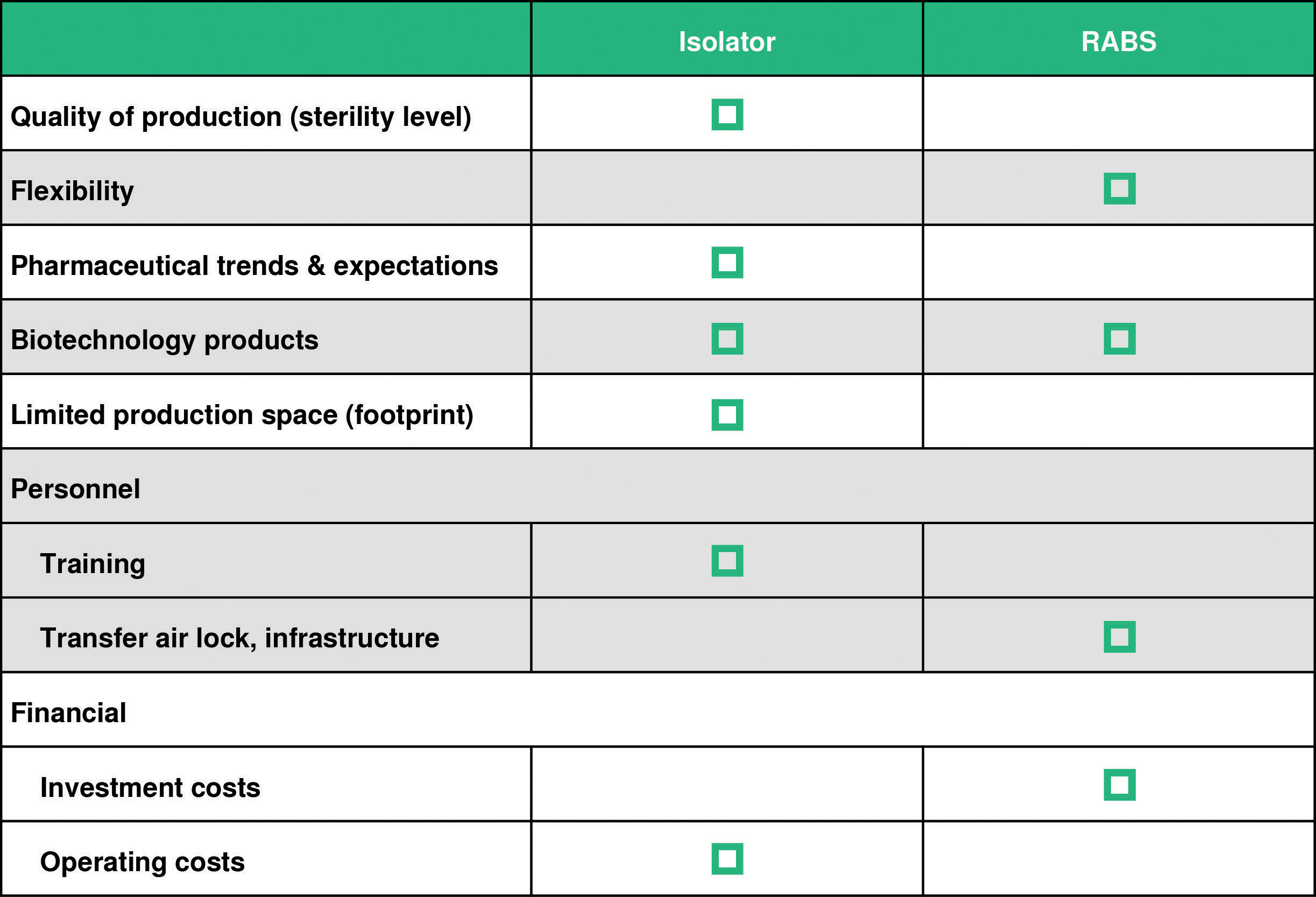Tick RABS checkbox for Investment costs

pos(1119,785)
